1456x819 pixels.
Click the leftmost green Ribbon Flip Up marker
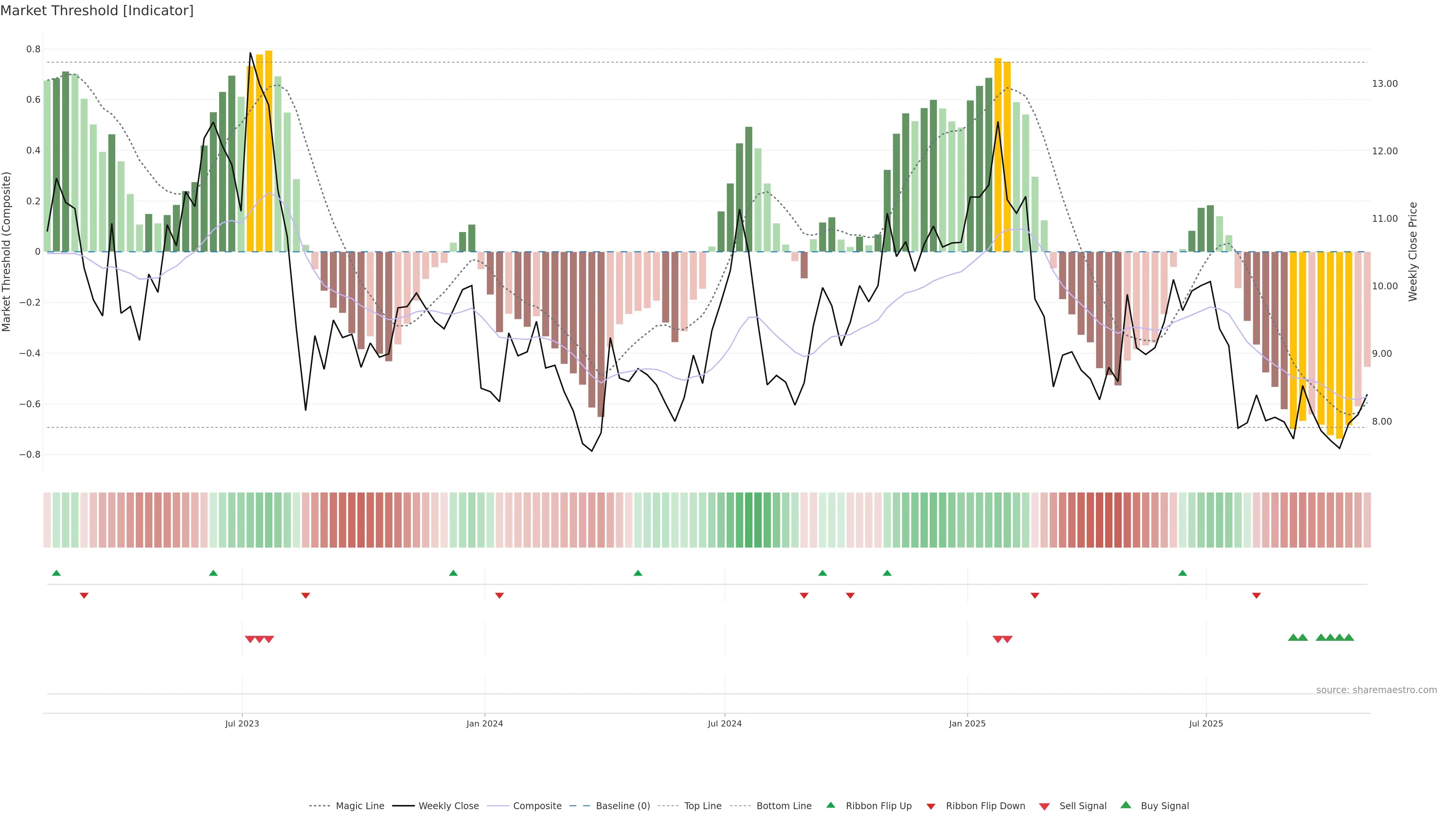[56, 573]
